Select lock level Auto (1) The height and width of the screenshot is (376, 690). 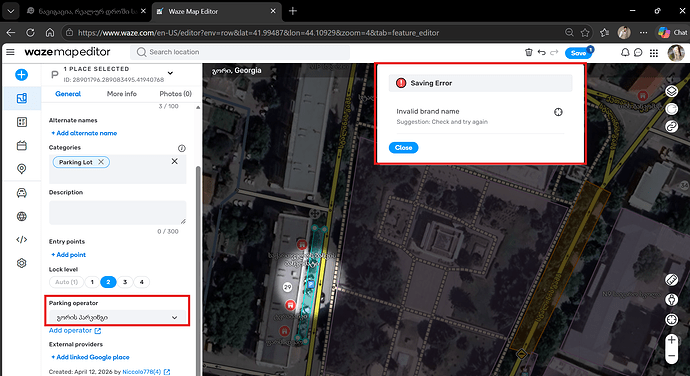(66, 282)
